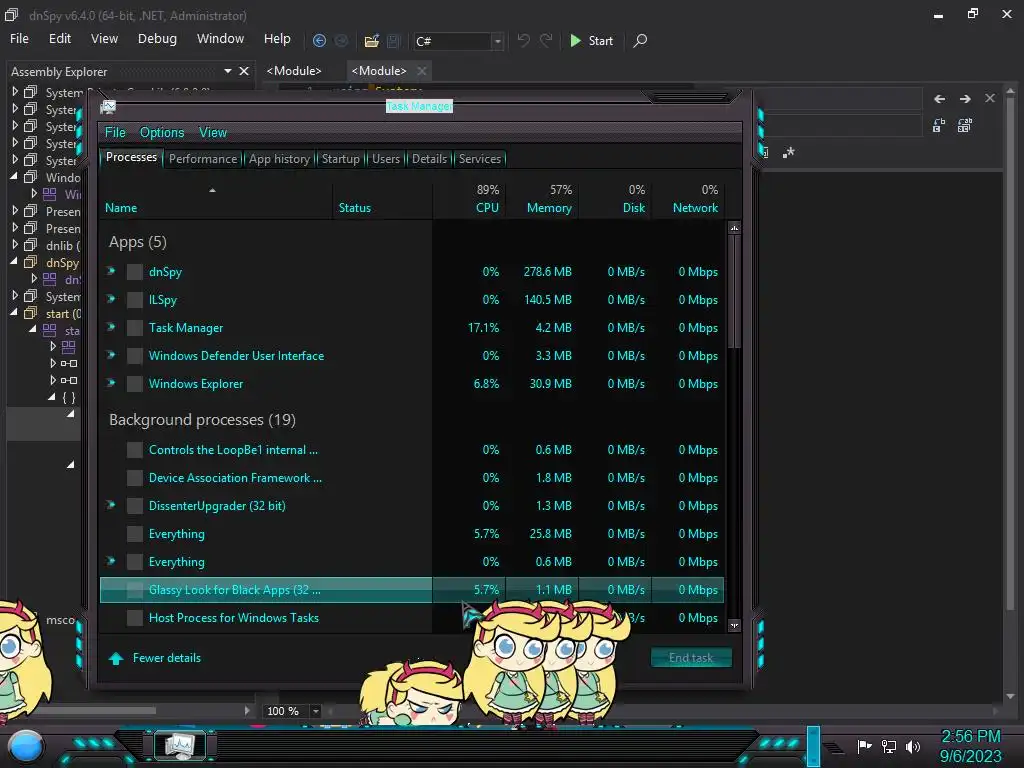1024x768 pixels.
Task: Open the dnSpy Debug menu
Action: pos(157,39)
